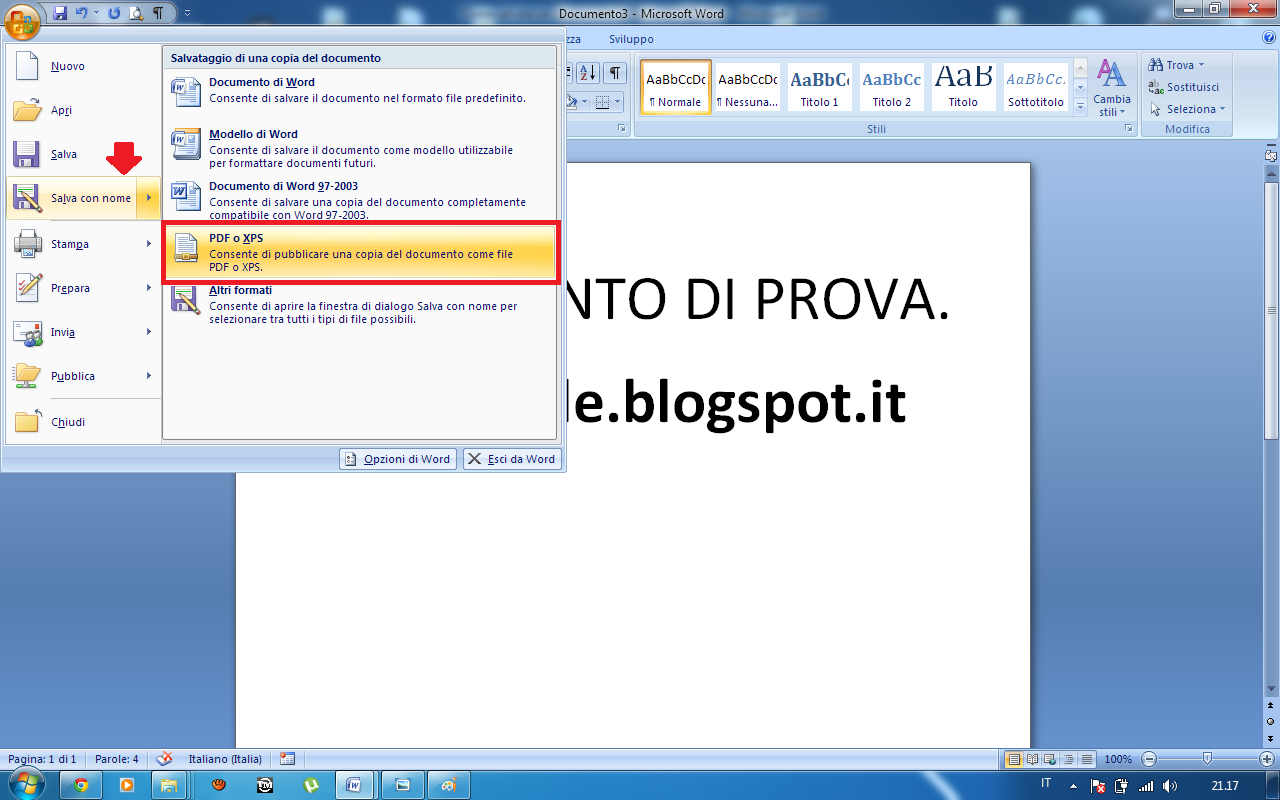The height and width of the screenshot is (800, 1280).
Task: Switch to Print Layout view
Action: [x=1014, y=759]
